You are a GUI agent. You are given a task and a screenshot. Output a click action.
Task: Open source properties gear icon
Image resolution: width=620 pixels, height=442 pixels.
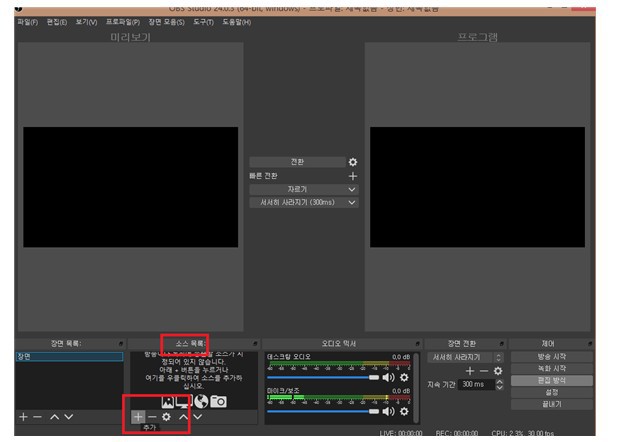[166, 416]
